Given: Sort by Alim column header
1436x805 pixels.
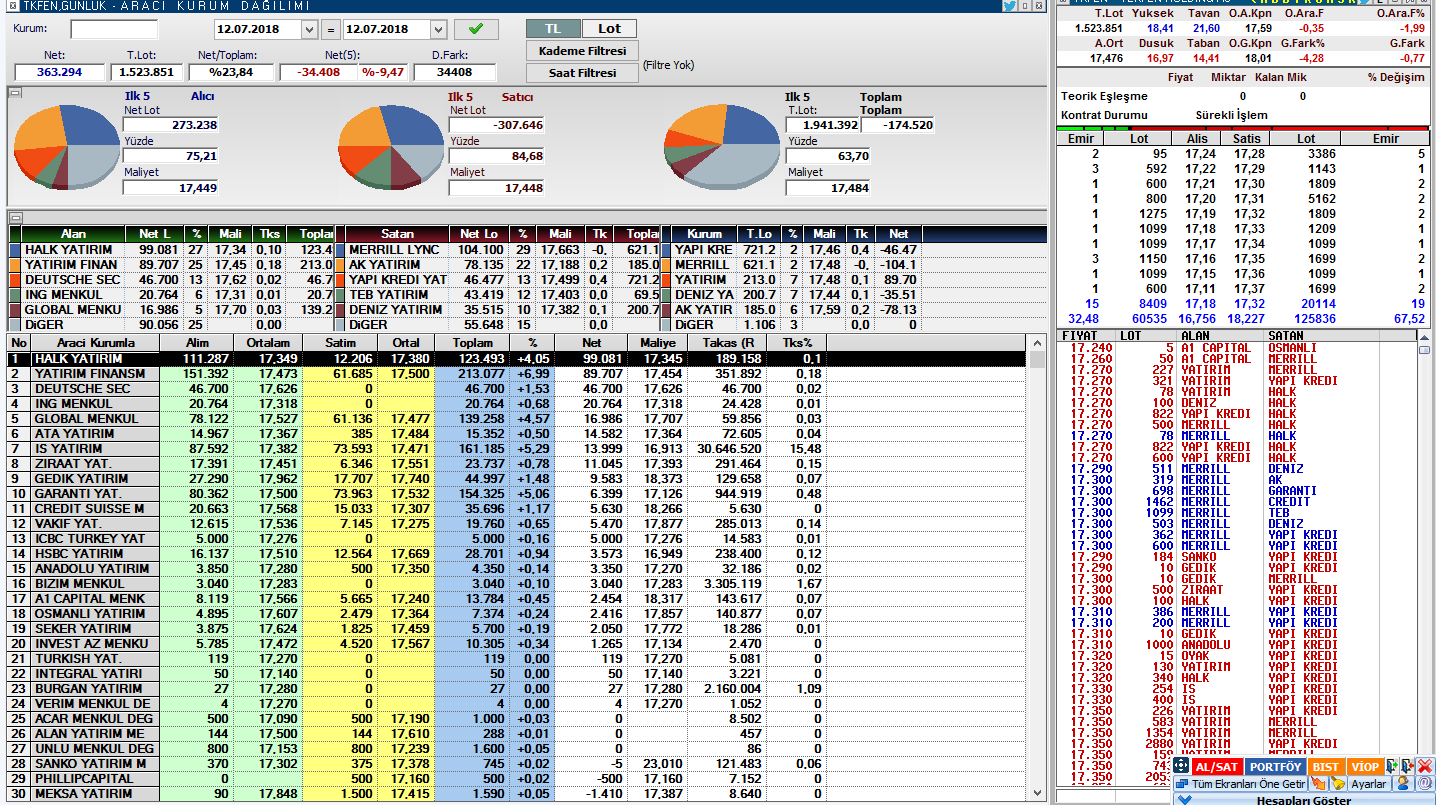Looking at the screenshot, I should [x=198, y=343].
